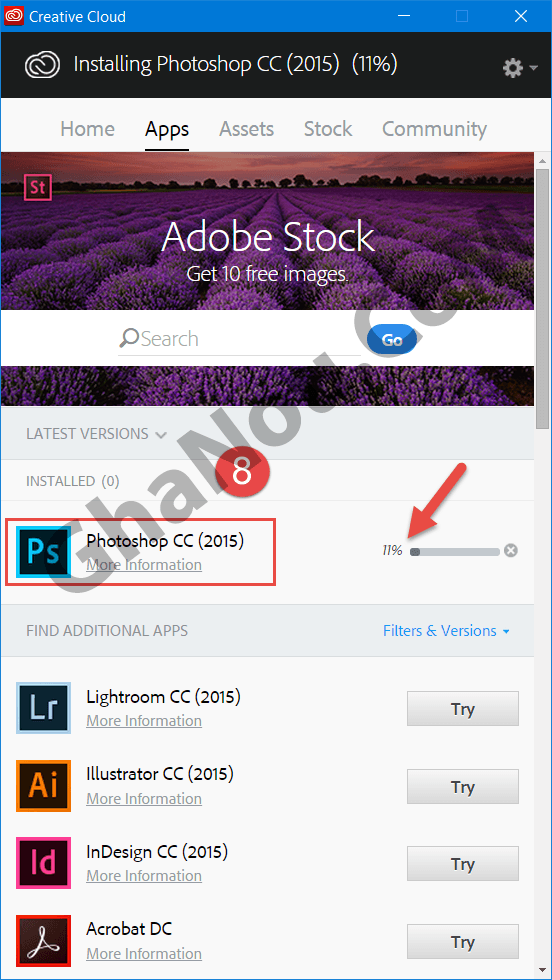Screen dimensions: 552x980
Task: Click the Illustrator CC app icon
Action: coord(43,786)
